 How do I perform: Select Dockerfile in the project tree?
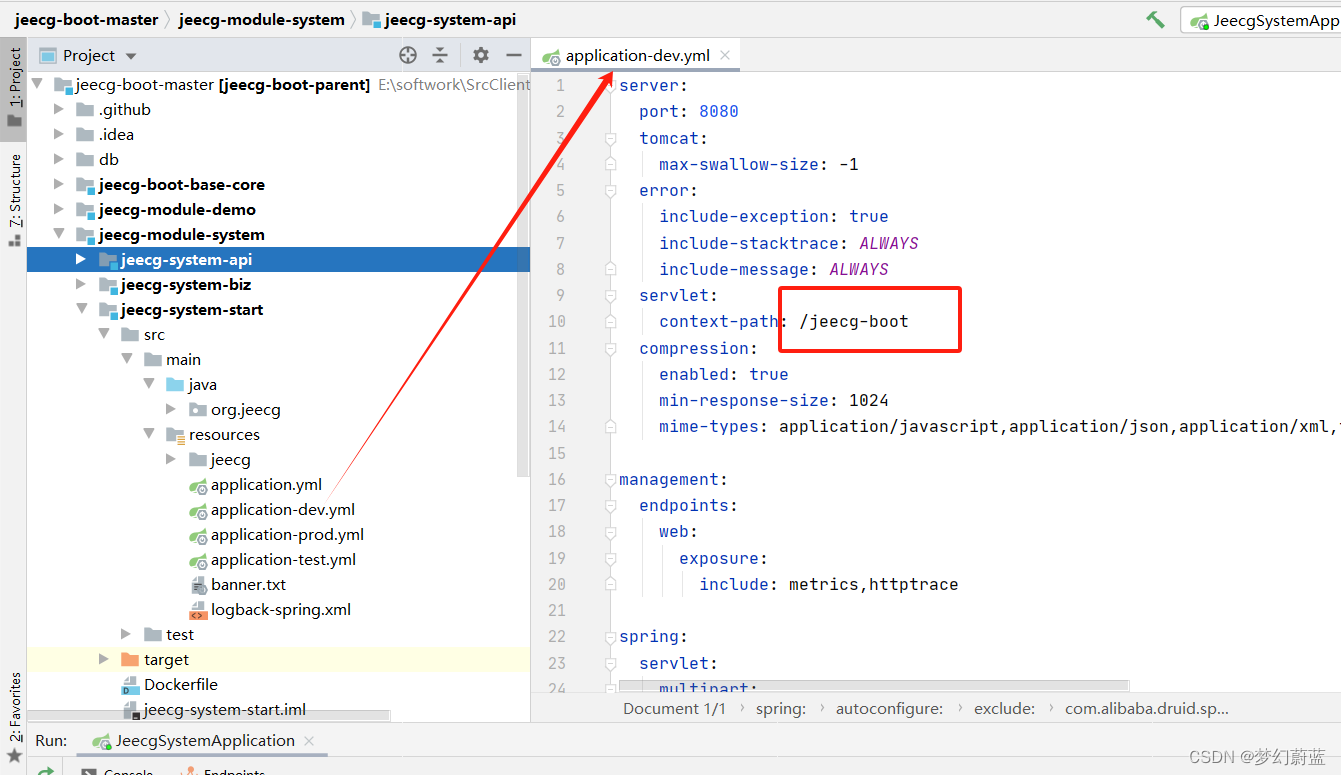coord(180,684)
